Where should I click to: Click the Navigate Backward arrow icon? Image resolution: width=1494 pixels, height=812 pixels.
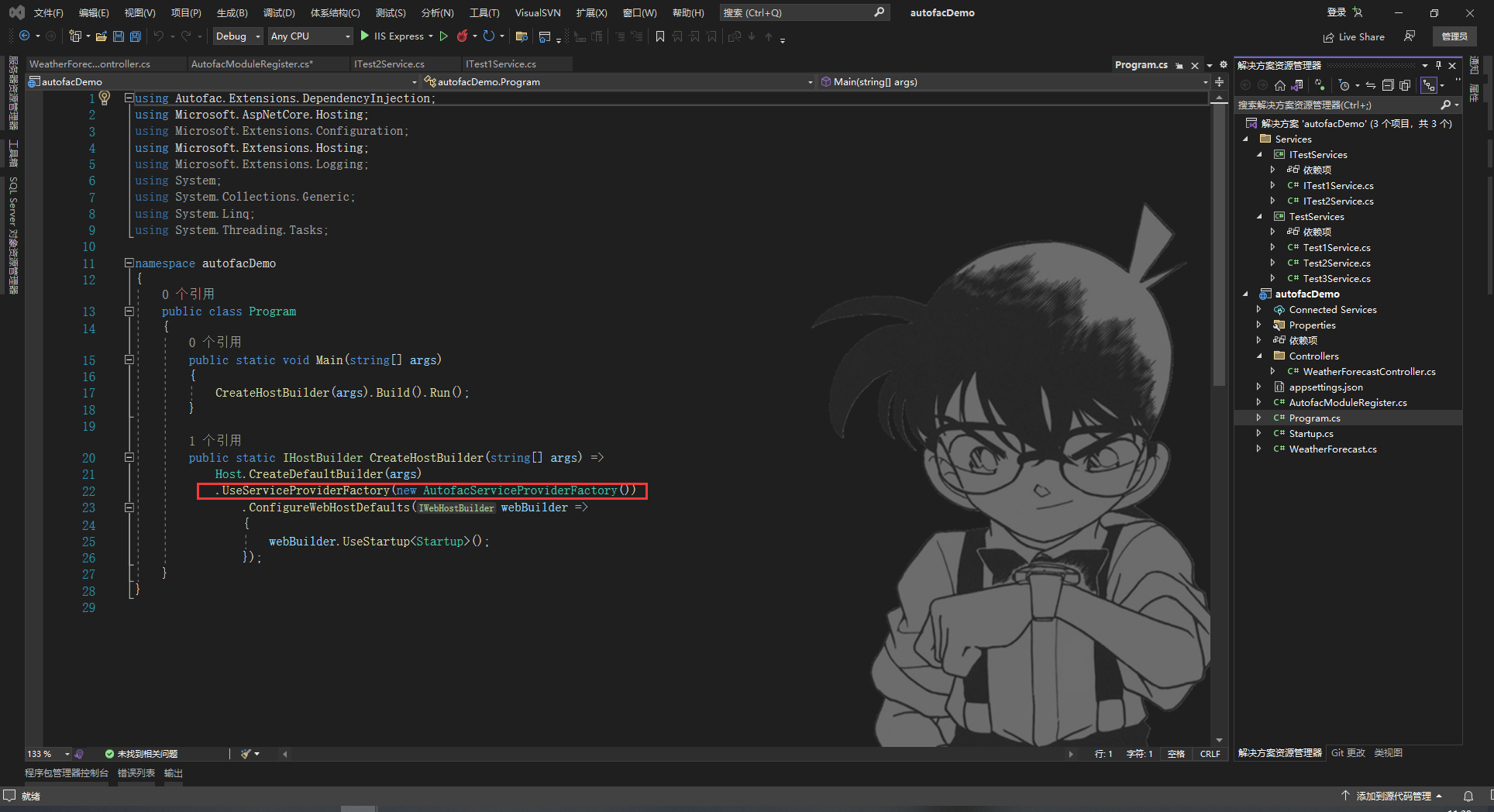pos(25,36)
